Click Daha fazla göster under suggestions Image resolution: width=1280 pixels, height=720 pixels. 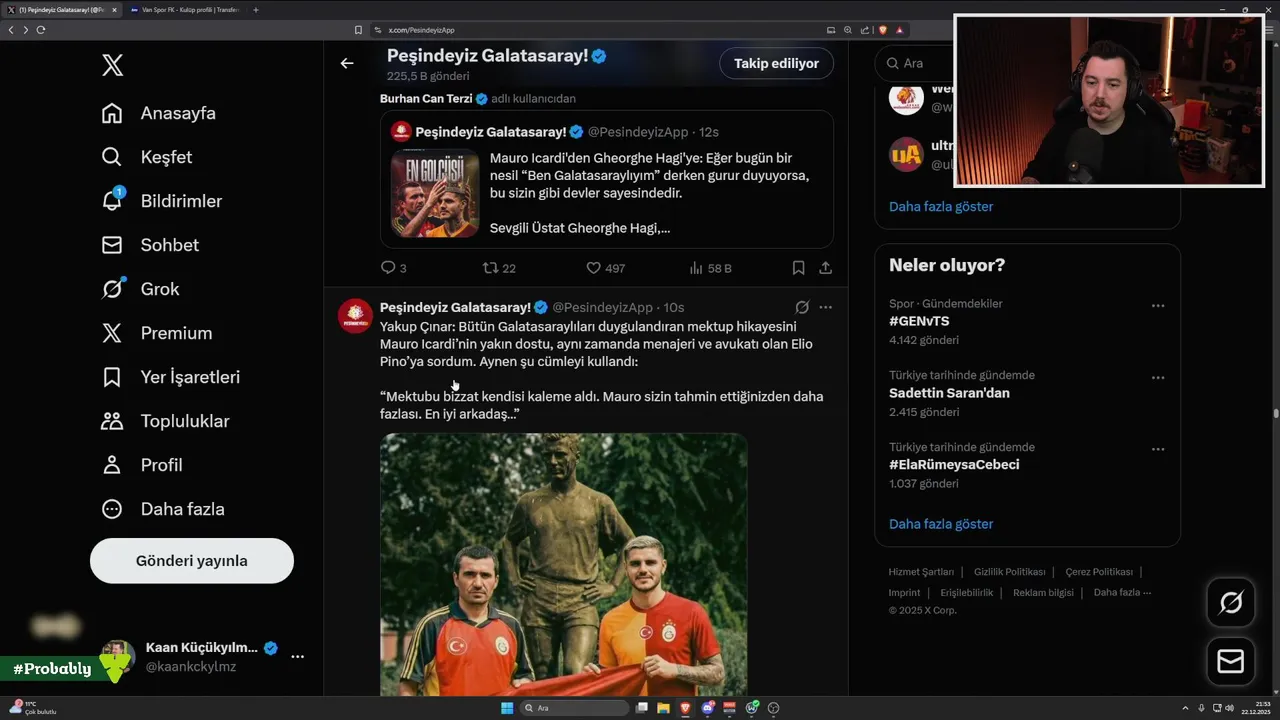(941, 206)
